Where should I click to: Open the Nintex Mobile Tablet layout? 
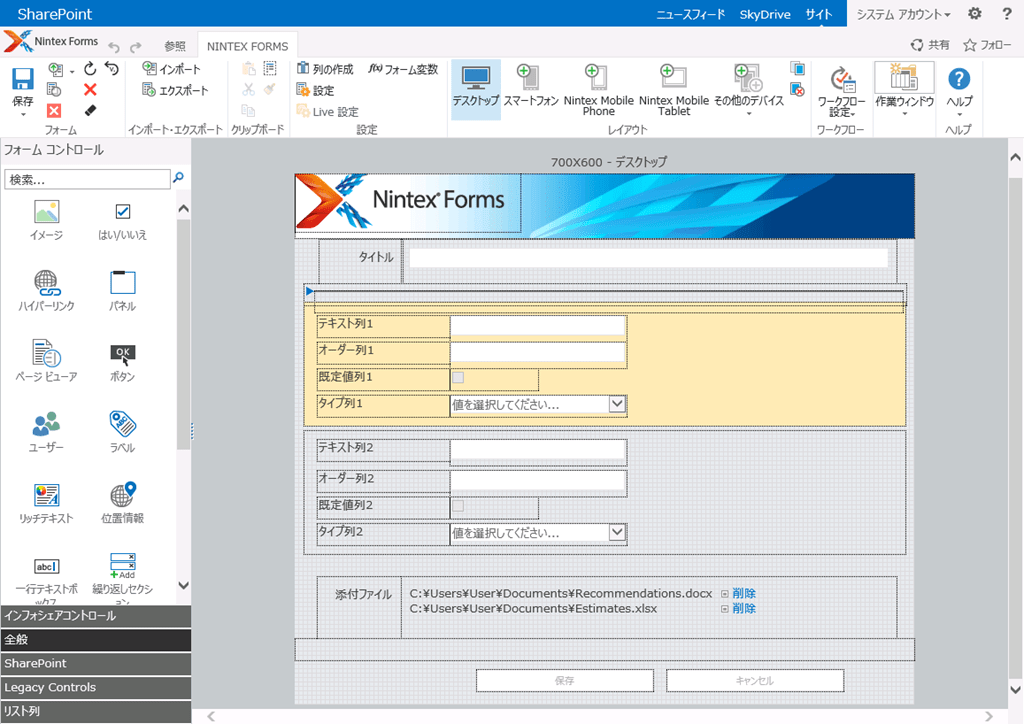point(673,78)
